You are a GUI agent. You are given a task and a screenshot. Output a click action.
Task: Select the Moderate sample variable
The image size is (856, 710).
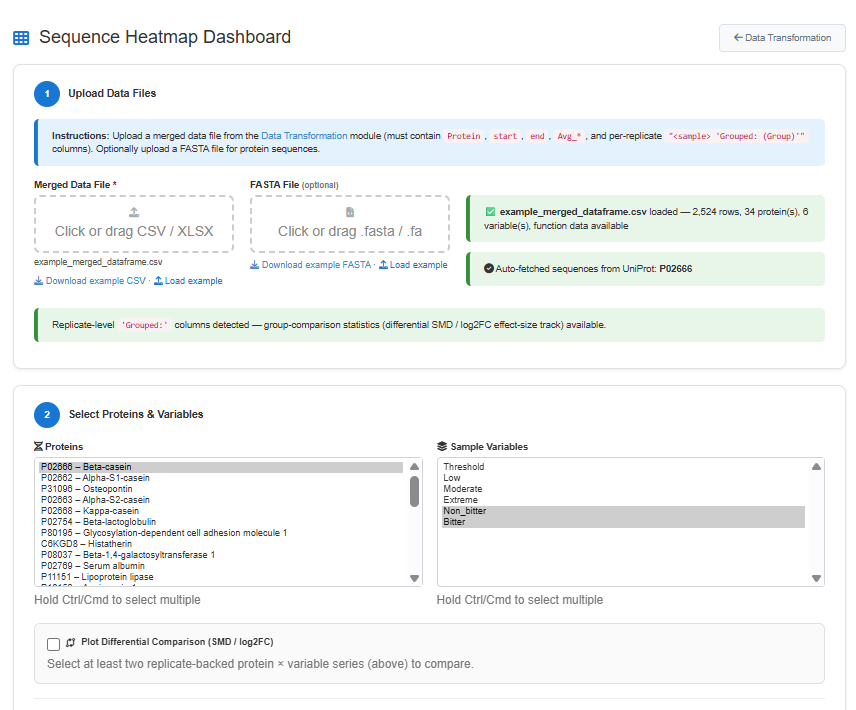pos(623,489)
